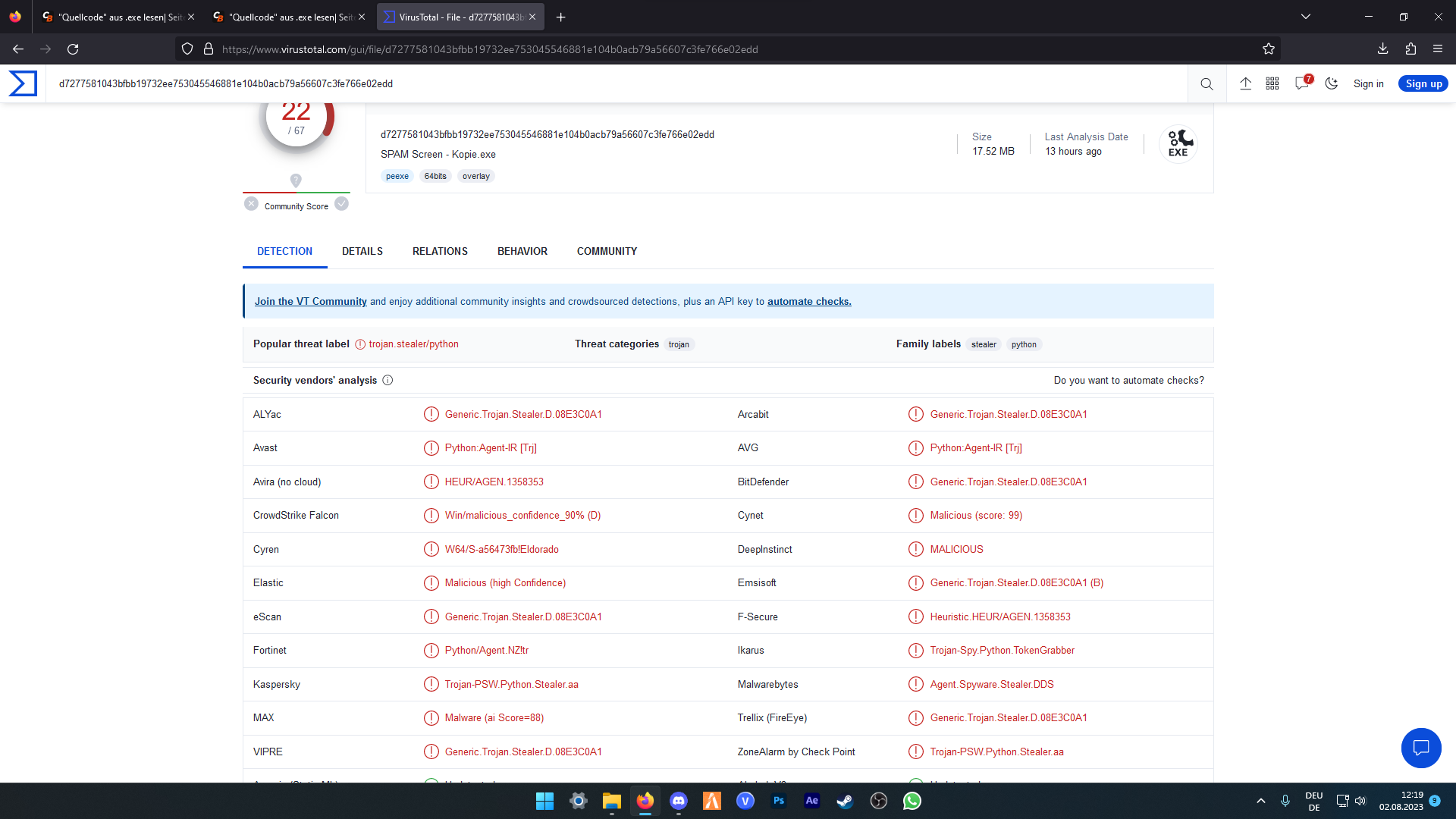Image resolution: width=1456 pixels, height=819 pixels.
Task: Bookmark page with the star icon
Action: click(x=1268, y=49)
